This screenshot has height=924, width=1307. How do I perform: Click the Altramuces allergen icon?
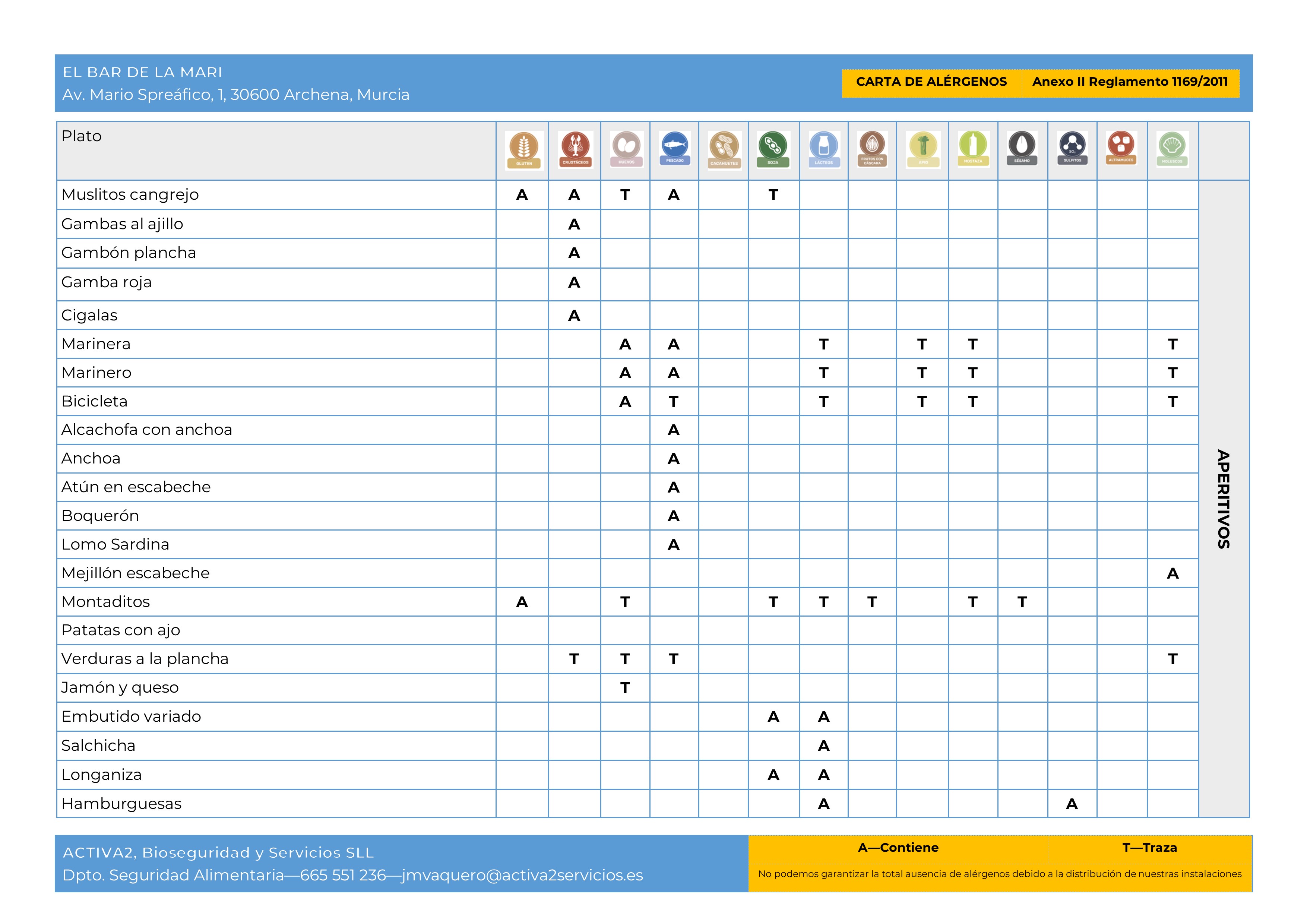point(1121,149)
